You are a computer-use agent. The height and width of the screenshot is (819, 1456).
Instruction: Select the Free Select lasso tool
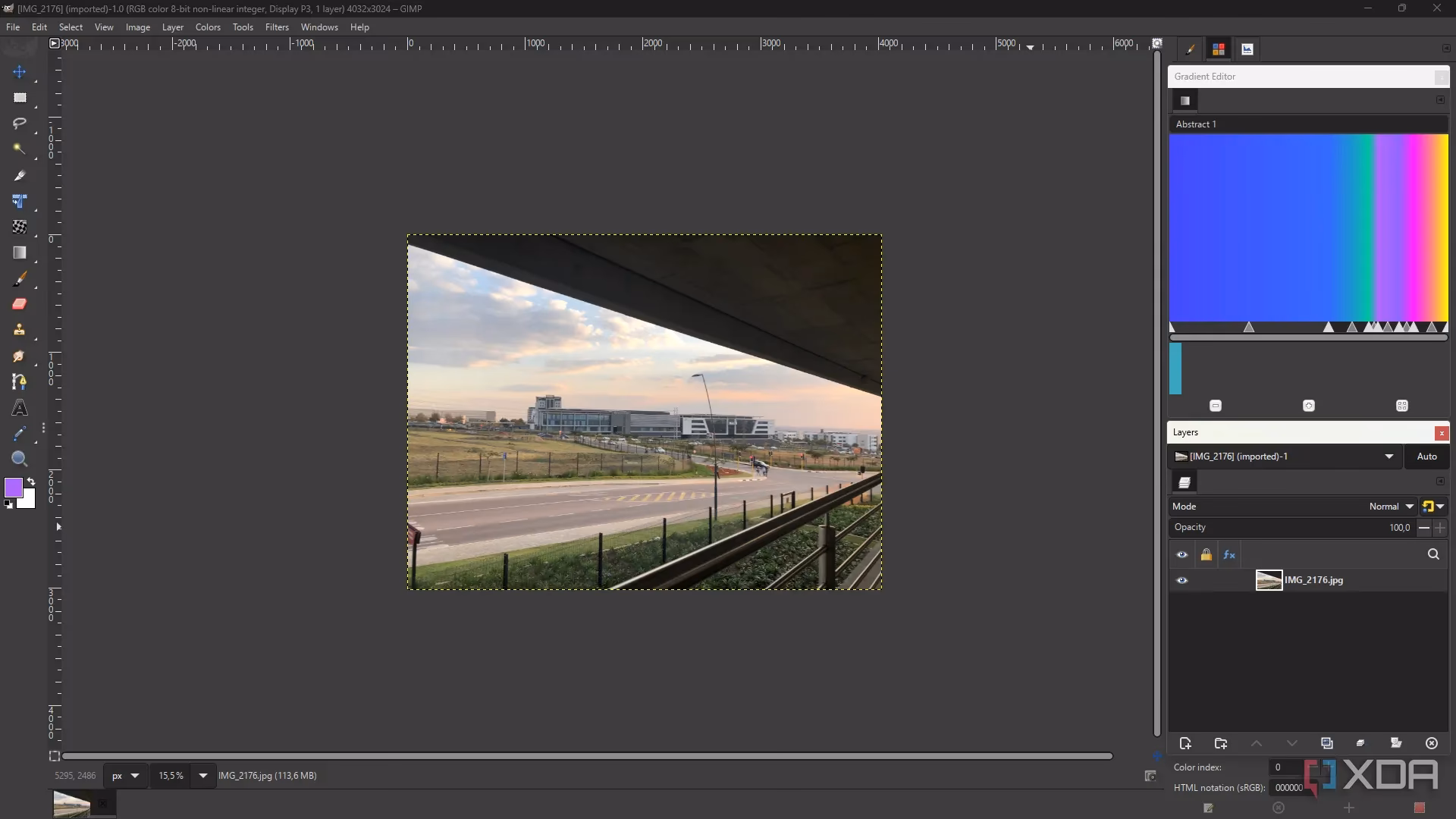pos(19,122)
